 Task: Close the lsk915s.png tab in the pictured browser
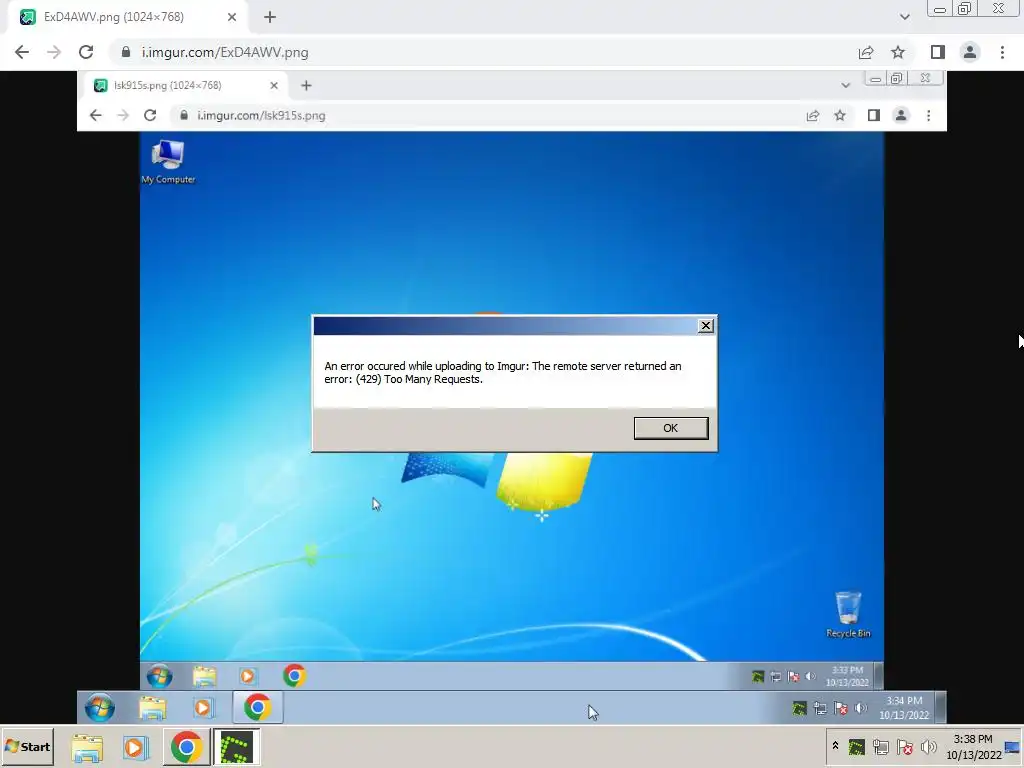(x=274, y=85)
